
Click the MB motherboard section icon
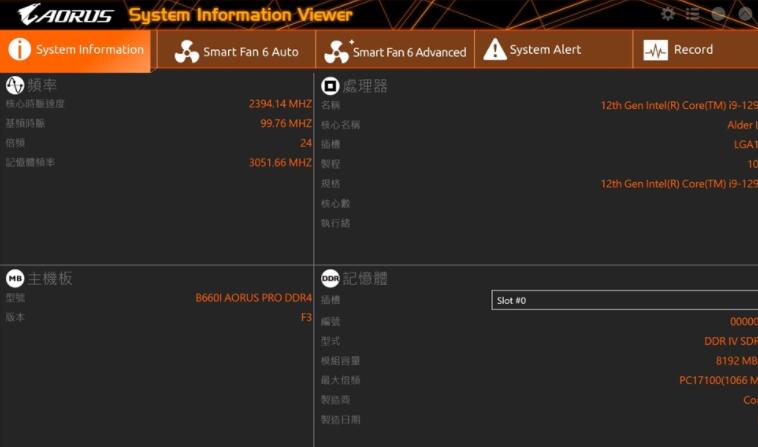(x=15, y=278)
